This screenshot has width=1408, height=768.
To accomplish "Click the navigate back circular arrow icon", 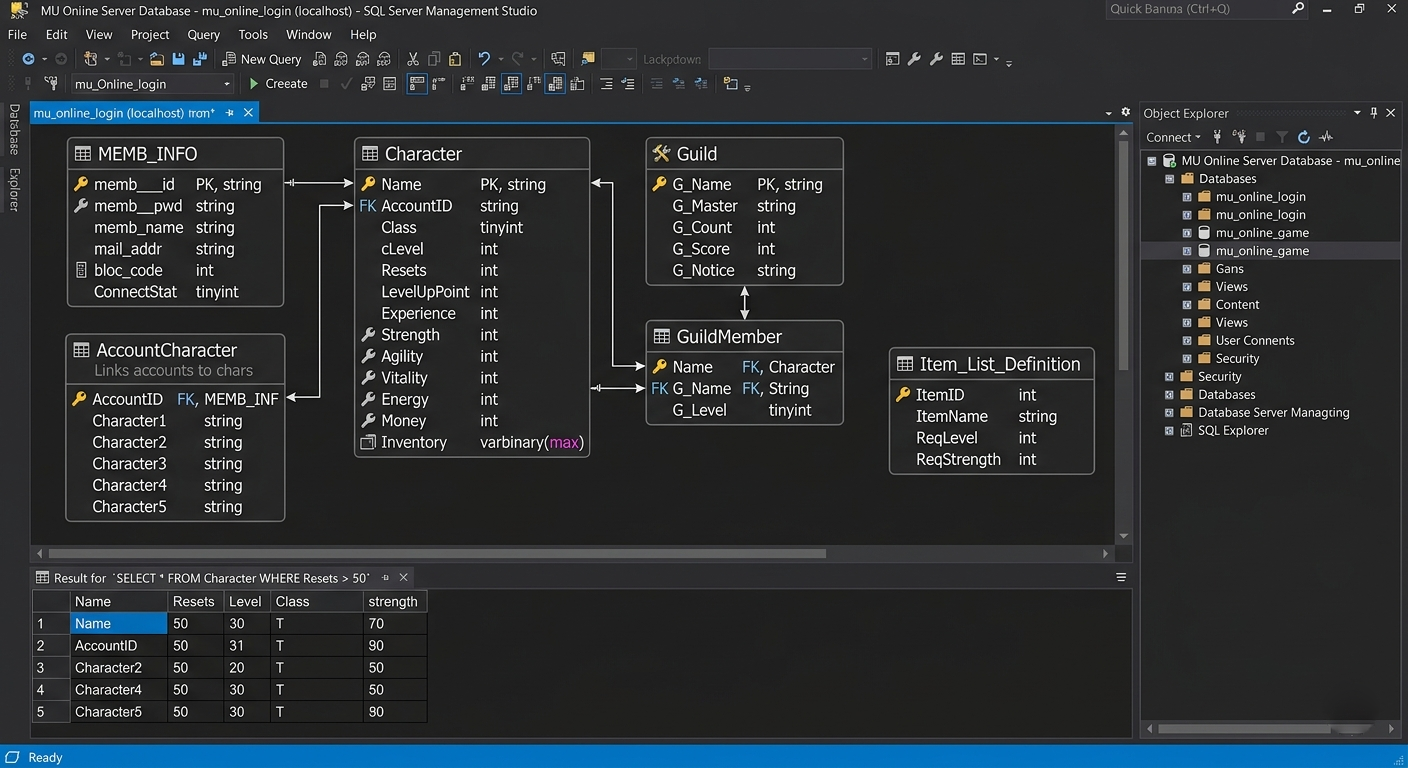I will click(x=28, y=59).
